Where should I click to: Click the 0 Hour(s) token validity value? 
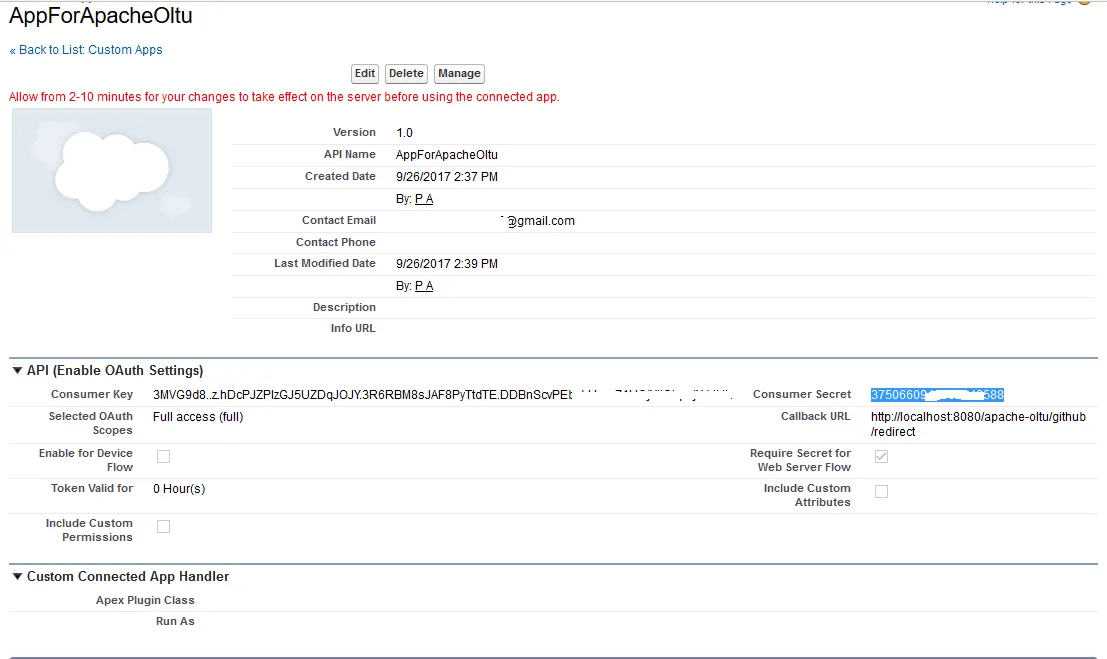(x=179, y=489)
